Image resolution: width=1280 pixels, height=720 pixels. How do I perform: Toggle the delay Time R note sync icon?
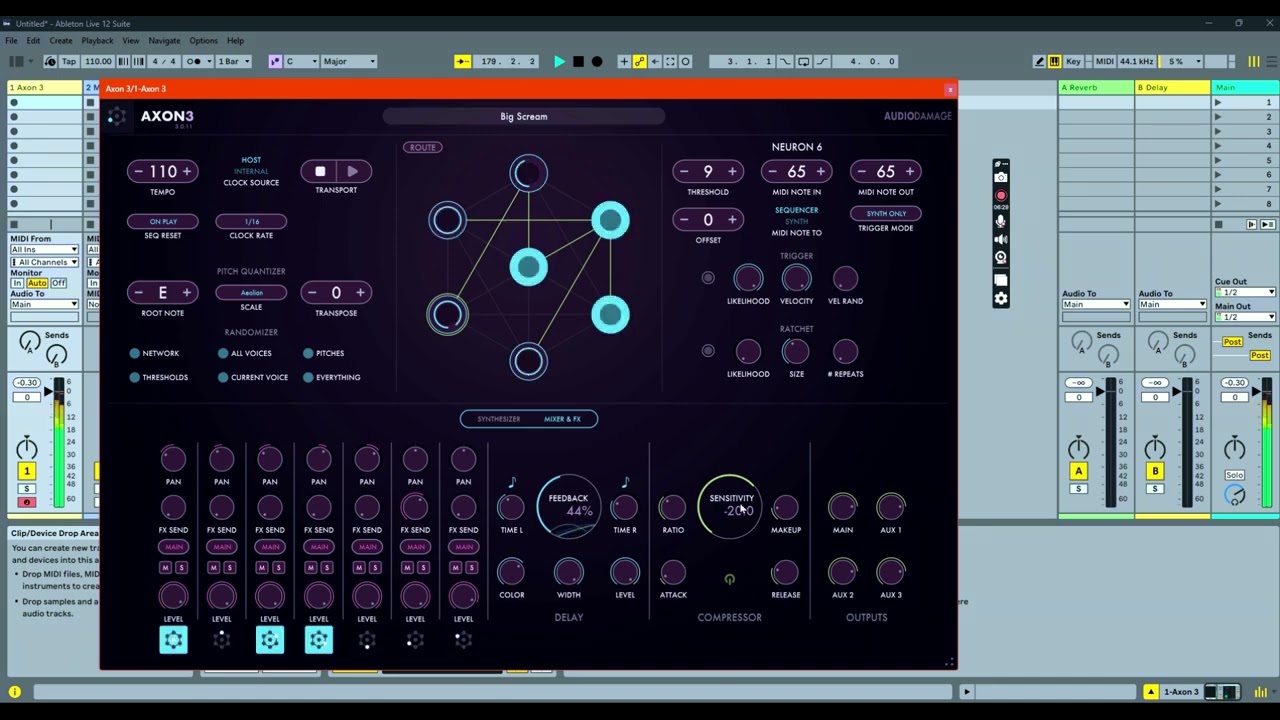[625, 482]
